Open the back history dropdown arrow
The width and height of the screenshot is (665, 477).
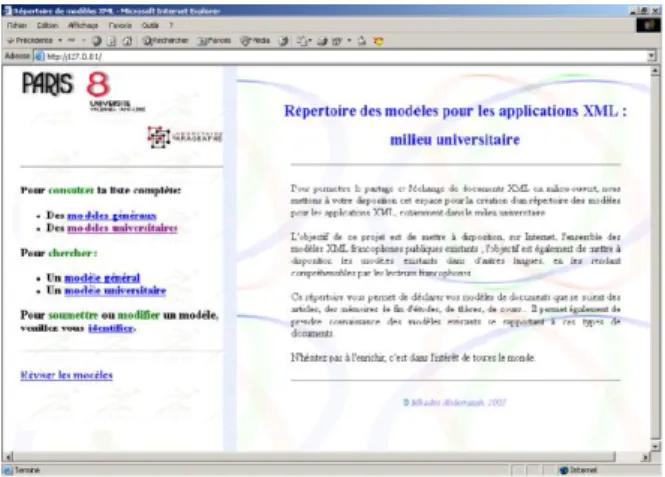click(60, 41)
